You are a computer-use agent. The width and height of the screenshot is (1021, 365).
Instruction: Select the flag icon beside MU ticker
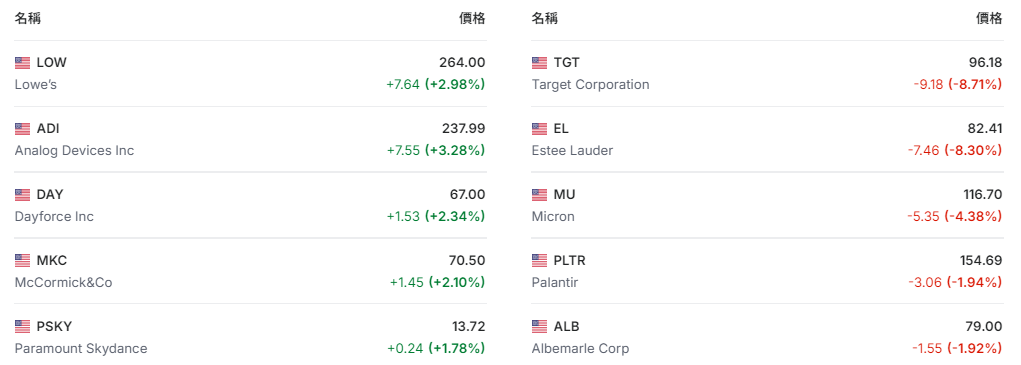539,195
